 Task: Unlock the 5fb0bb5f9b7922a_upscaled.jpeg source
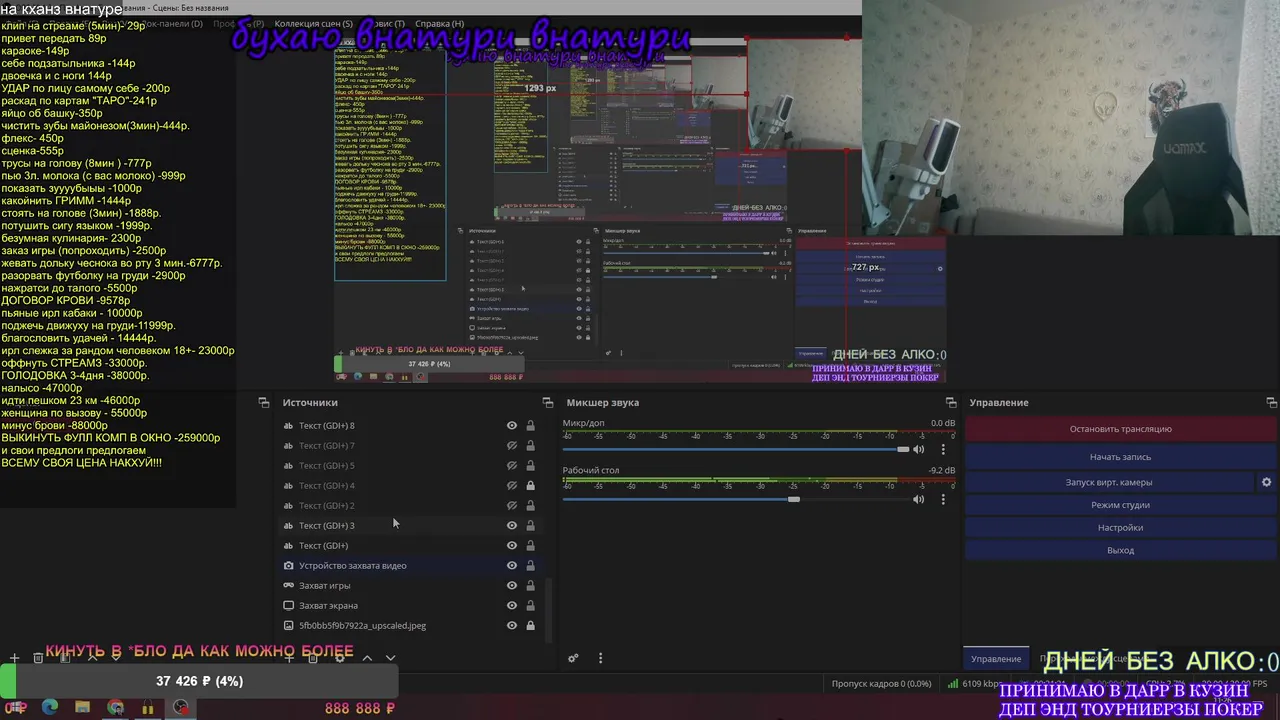[530, 625]
